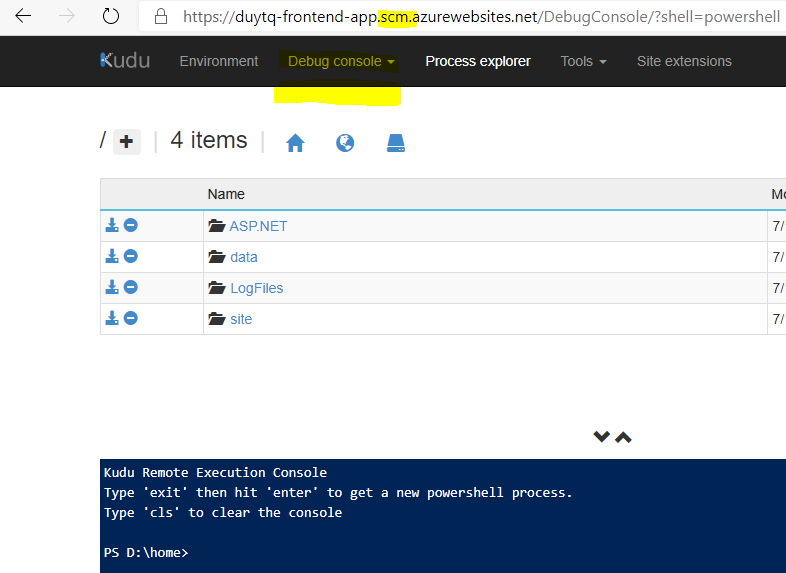Viewport: 786px width, 573px height.
Task: Download the ASP.NET folder
Action: pos(112,226)
